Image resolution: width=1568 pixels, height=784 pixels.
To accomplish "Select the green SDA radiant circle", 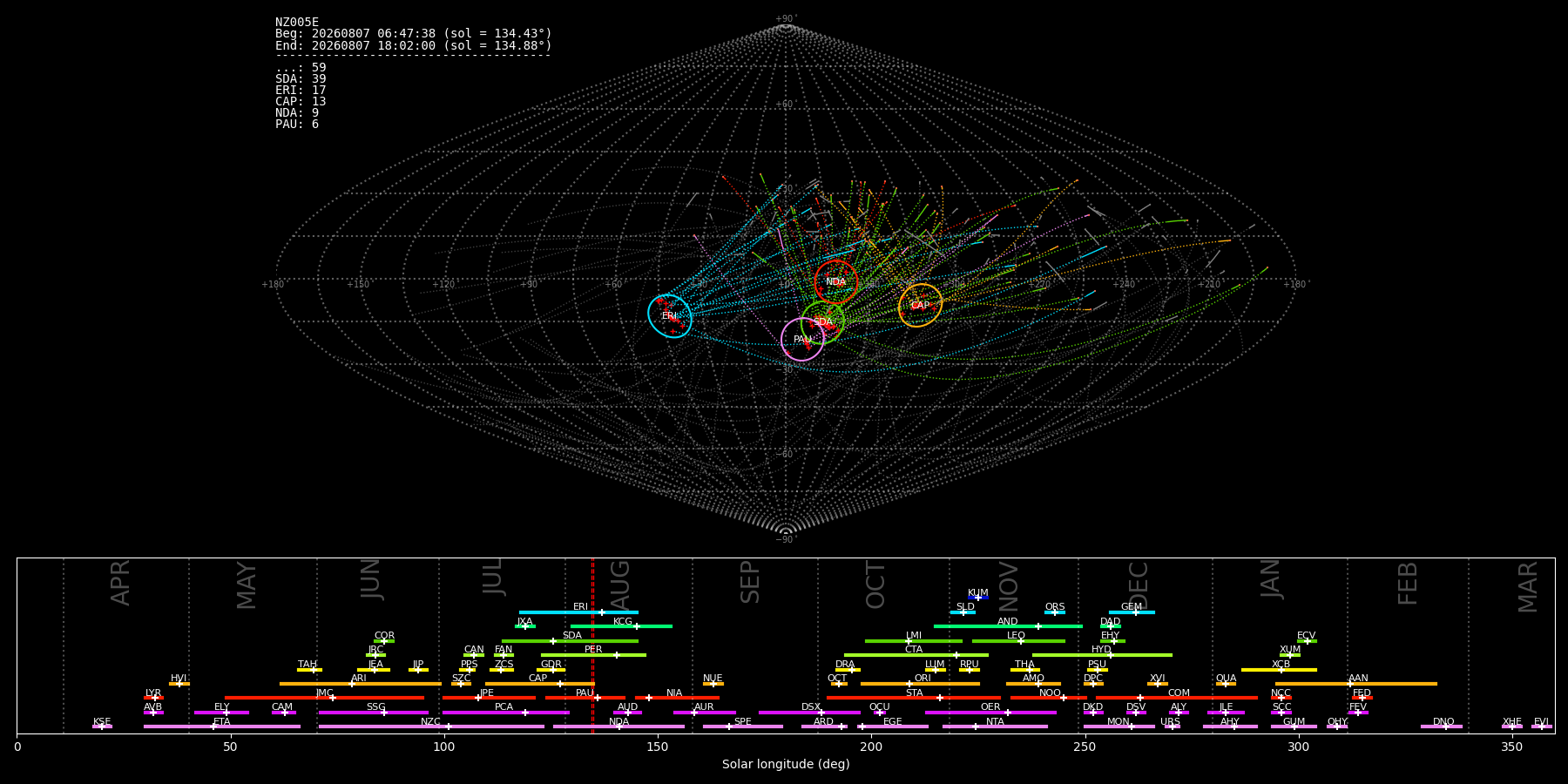I will pyautogui.click(x=823, y=322).
